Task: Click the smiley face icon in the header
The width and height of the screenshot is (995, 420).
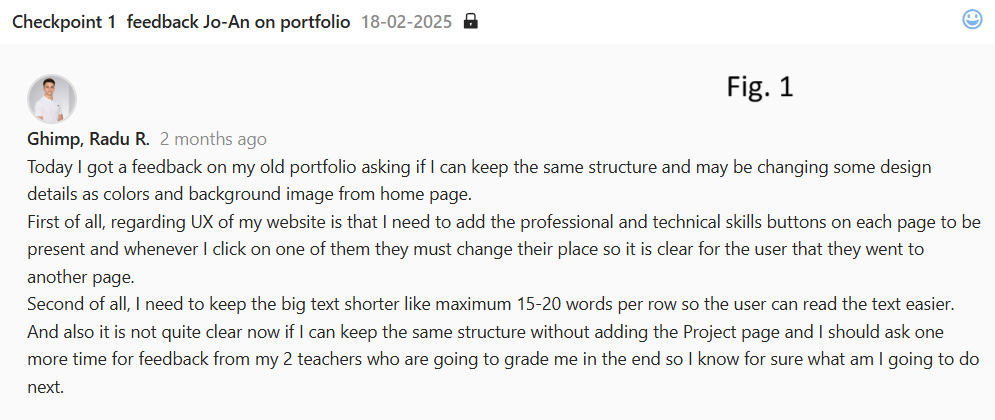Action: tap(972, 19)
